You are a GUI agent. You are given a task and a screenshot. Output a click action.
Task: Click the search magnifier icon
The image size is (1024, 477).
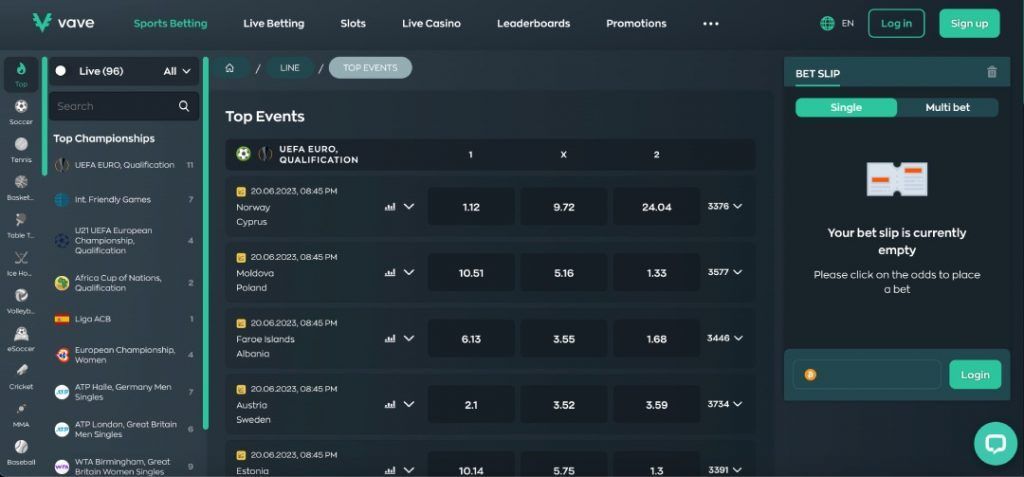pyautogui.click(x=184, y=106)
